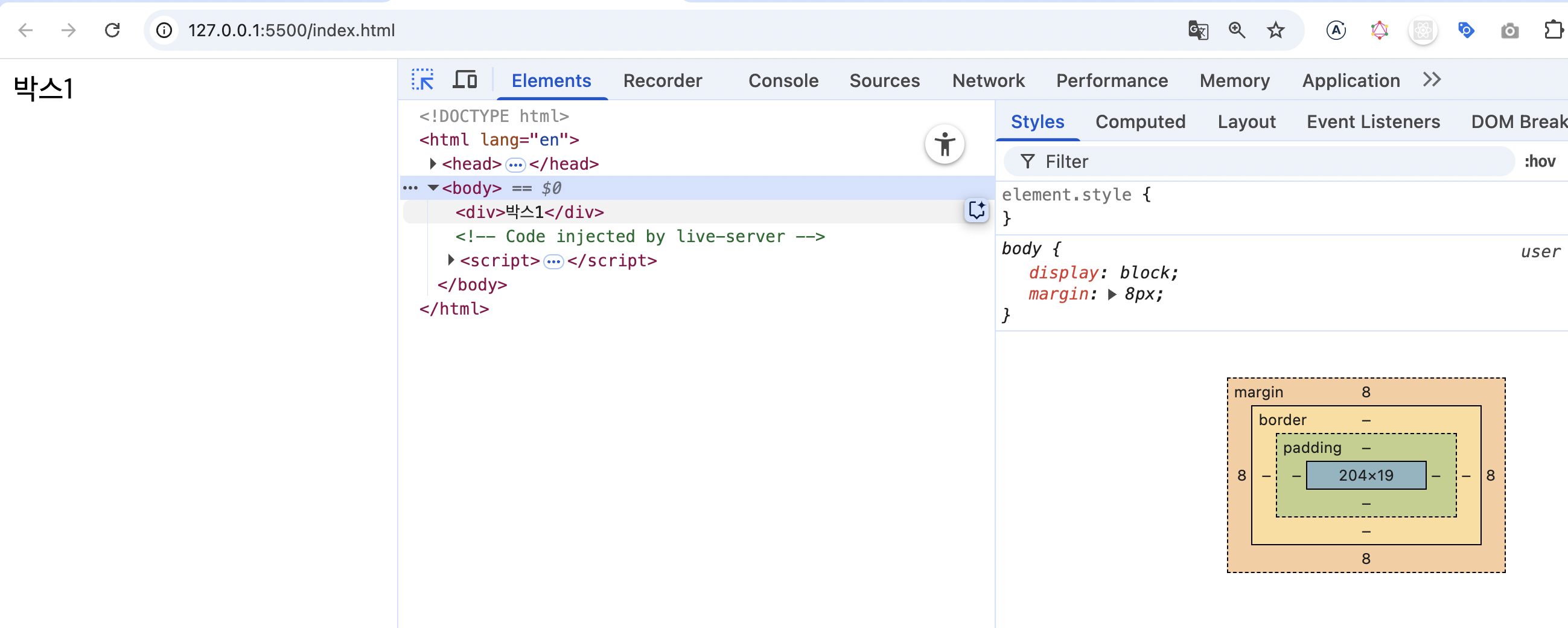Click top margin value 8
The width and height of the screenshot is (1568, 628).
[1366, 392]
